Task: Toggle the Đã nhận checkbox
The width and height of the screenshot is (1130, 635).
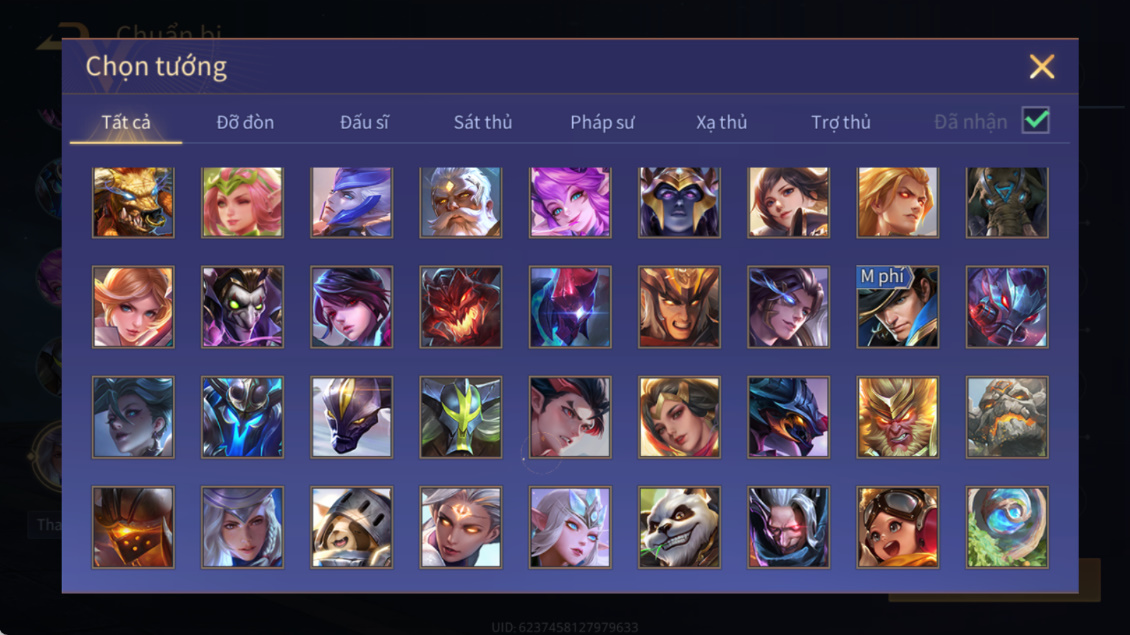Action: click(x=1036, y=120)
